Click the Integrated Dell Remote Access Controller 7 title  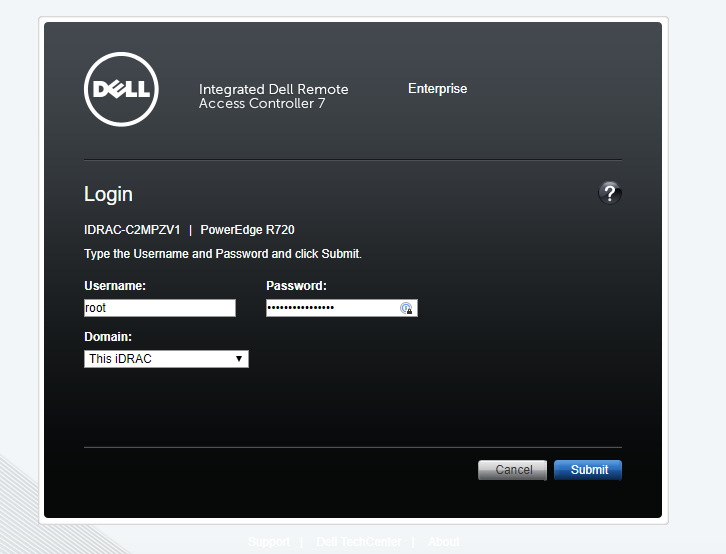[x=274, y=96]
